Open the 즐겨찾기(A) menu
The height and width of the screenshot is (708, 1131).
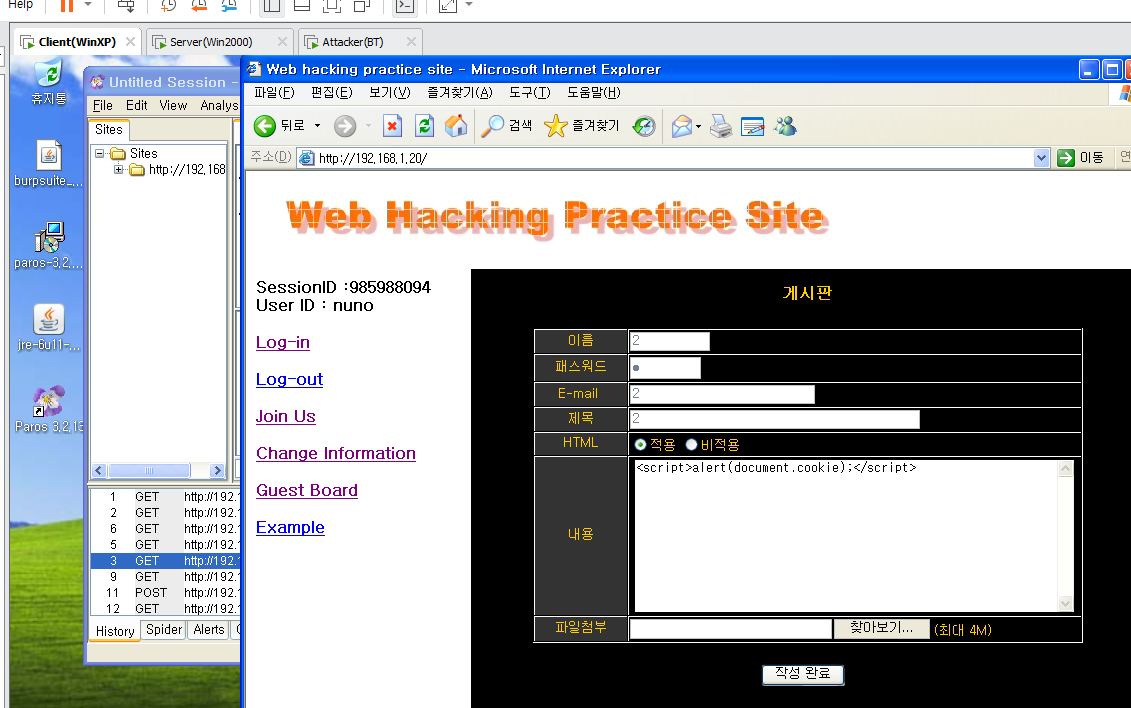coord(459,93)
